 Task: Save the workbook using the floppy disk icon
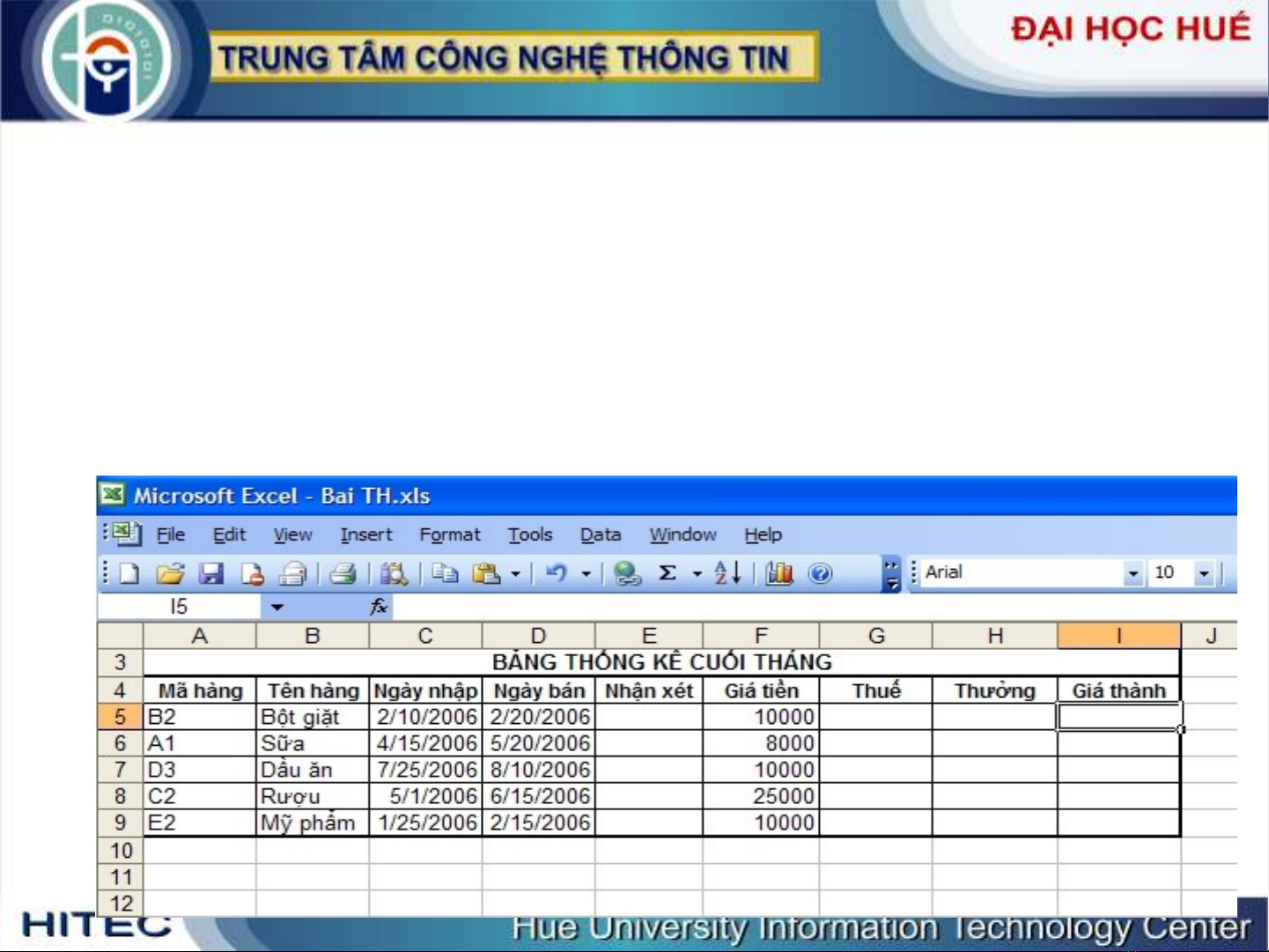210,574
